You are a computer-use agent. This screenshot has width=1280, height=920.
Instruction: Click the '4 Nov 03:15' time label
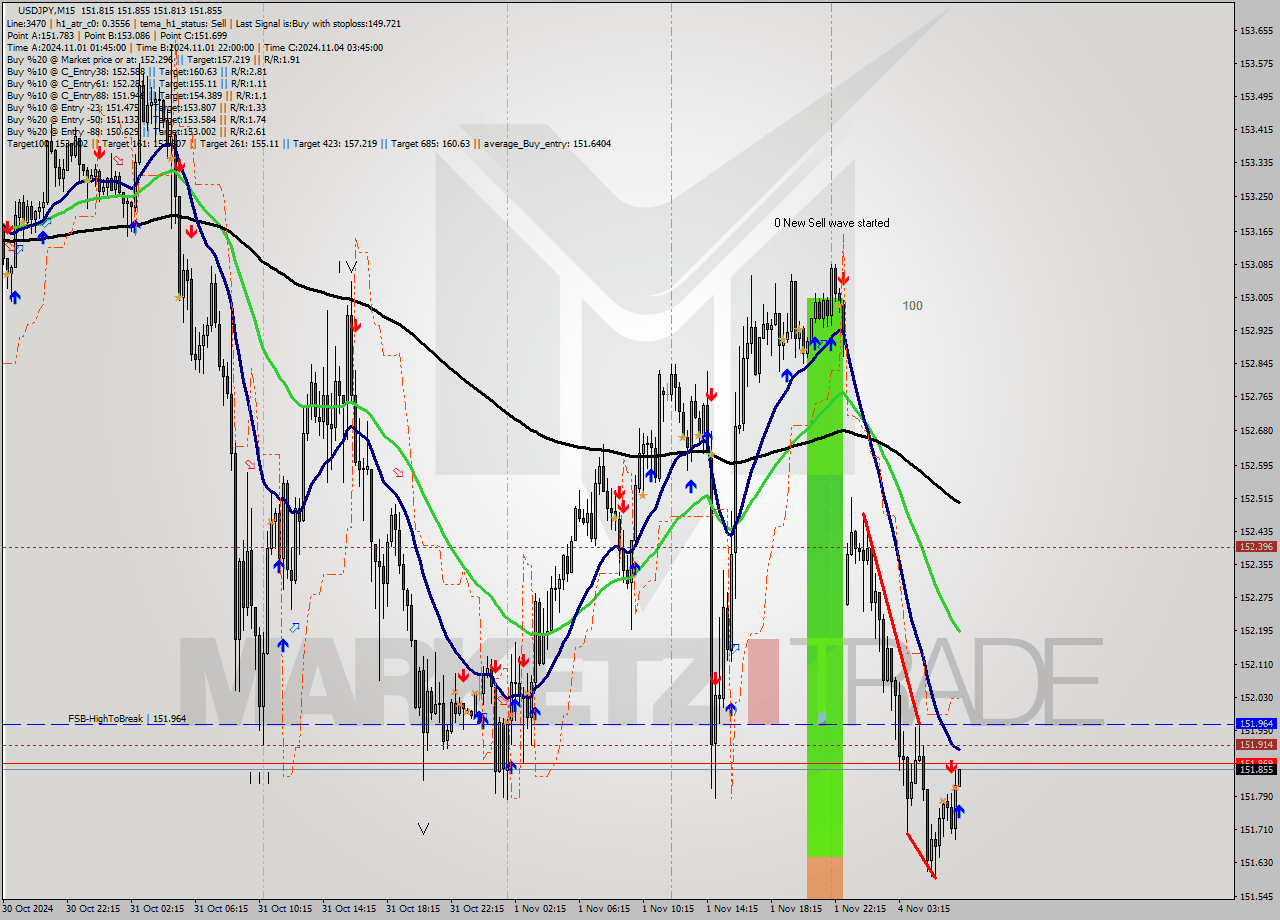click(x=924, y=909)
